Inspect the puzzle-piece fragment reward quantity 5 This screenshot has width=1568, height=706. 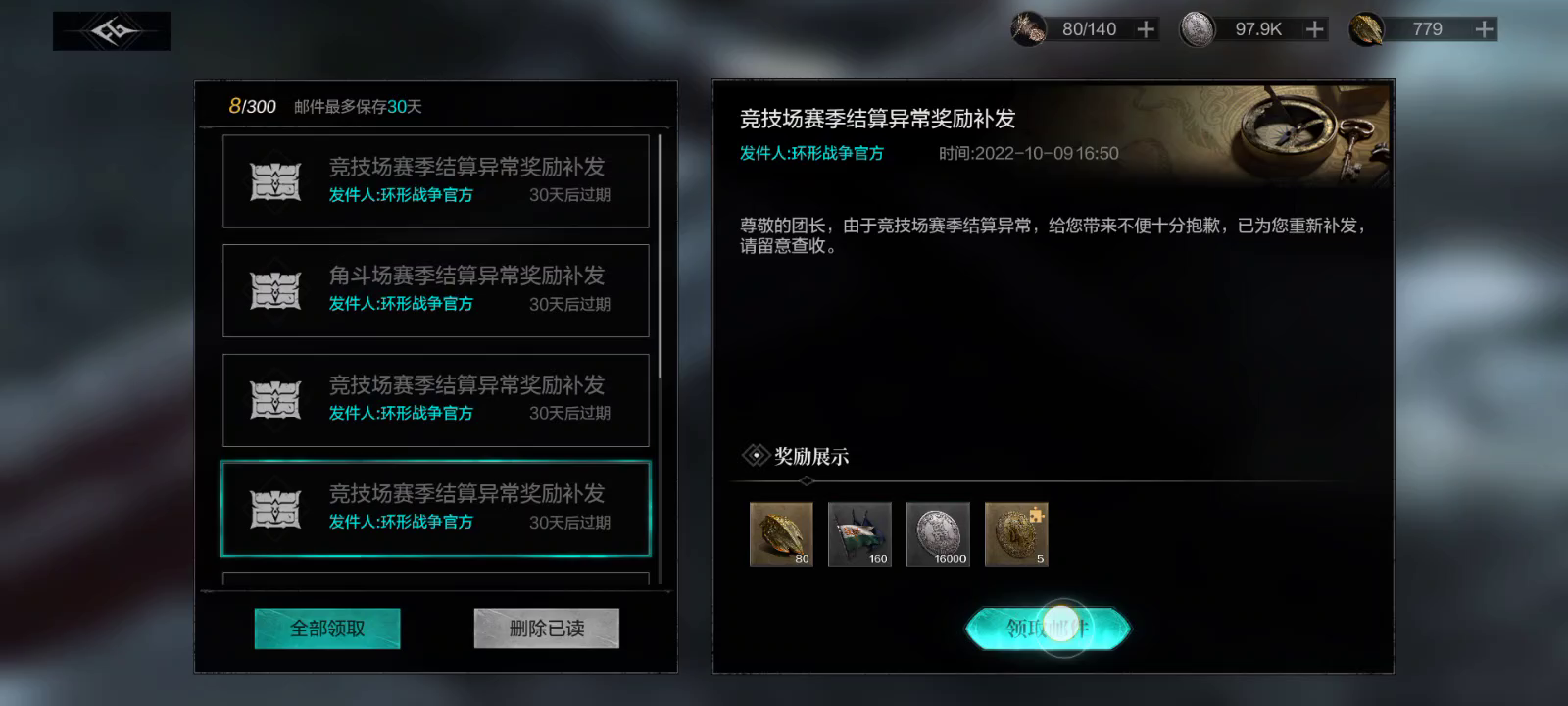click(1016, 534)
